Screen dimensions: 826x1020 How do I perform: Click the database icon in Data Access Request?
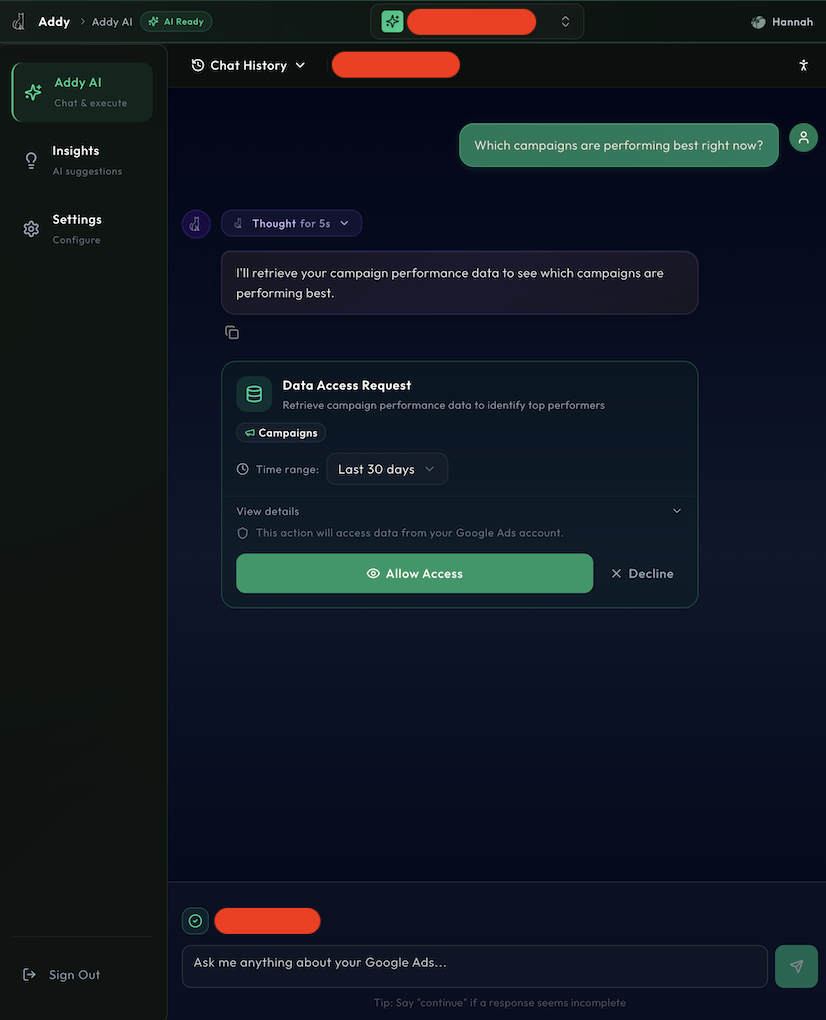pyautogui.click(x=254, y=394)
